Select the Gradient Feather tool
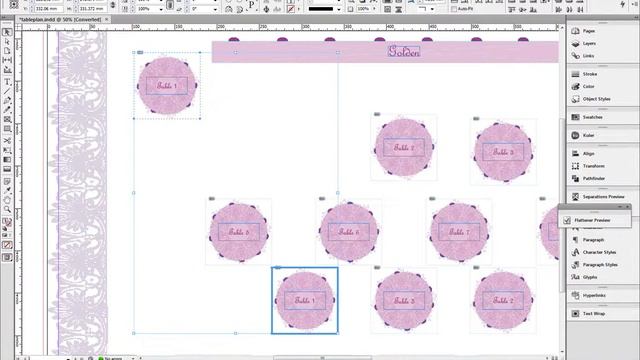640x360 pixels. 7,169
